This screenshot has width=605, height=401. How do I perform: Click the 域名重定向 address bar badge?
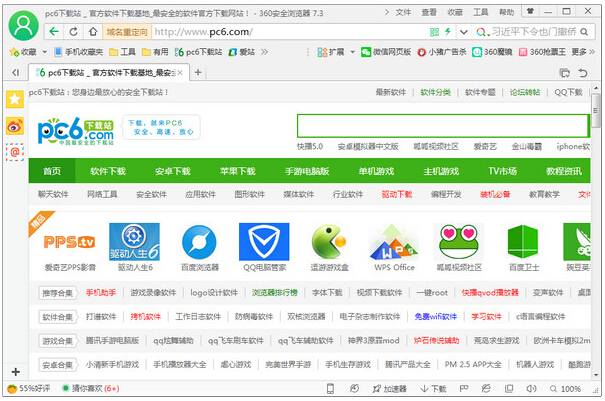(x=127, y=32)
